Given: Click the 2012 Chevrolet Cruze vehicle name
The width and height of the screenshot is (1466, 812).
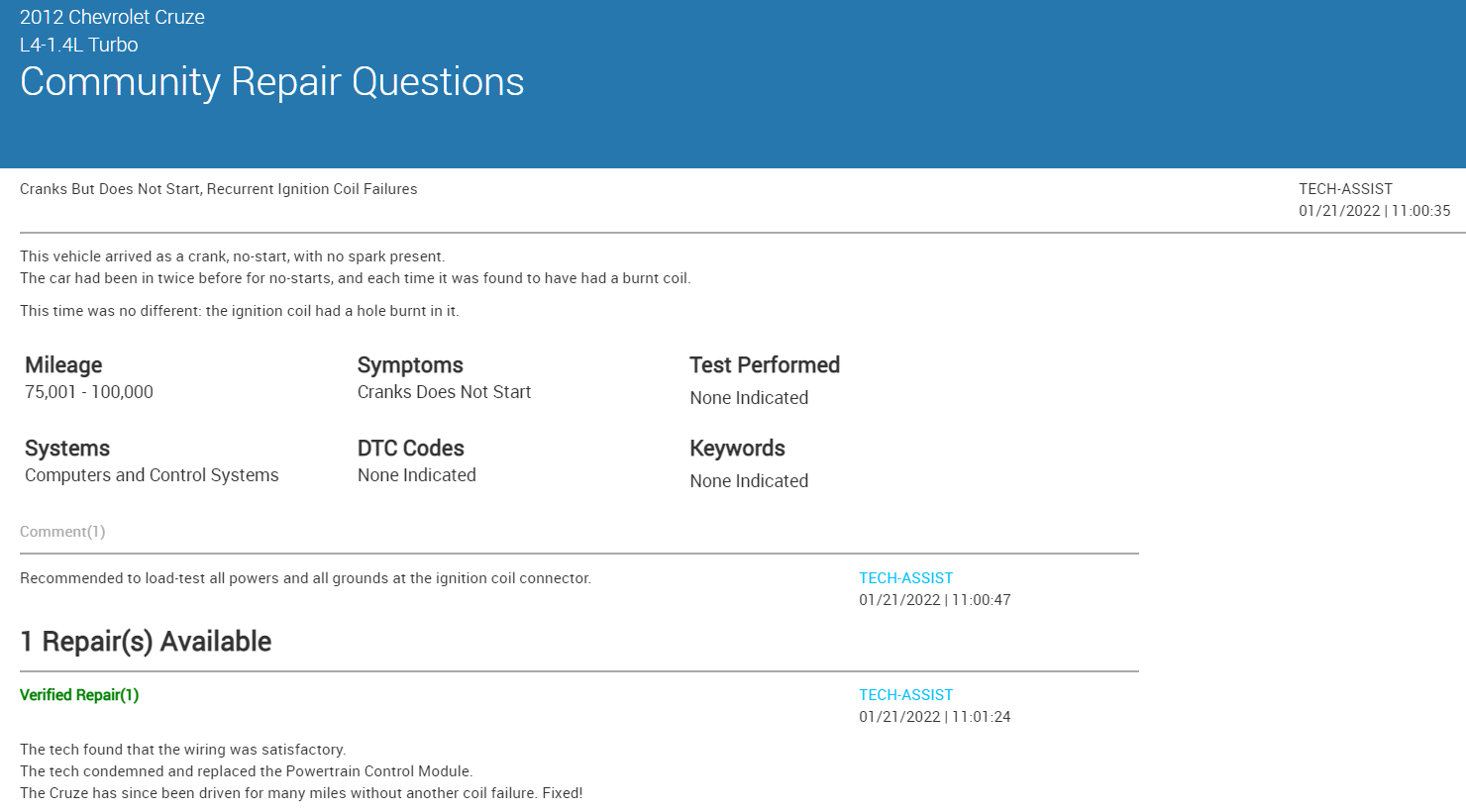Looking at the screenshot, I should coord(112,17).
